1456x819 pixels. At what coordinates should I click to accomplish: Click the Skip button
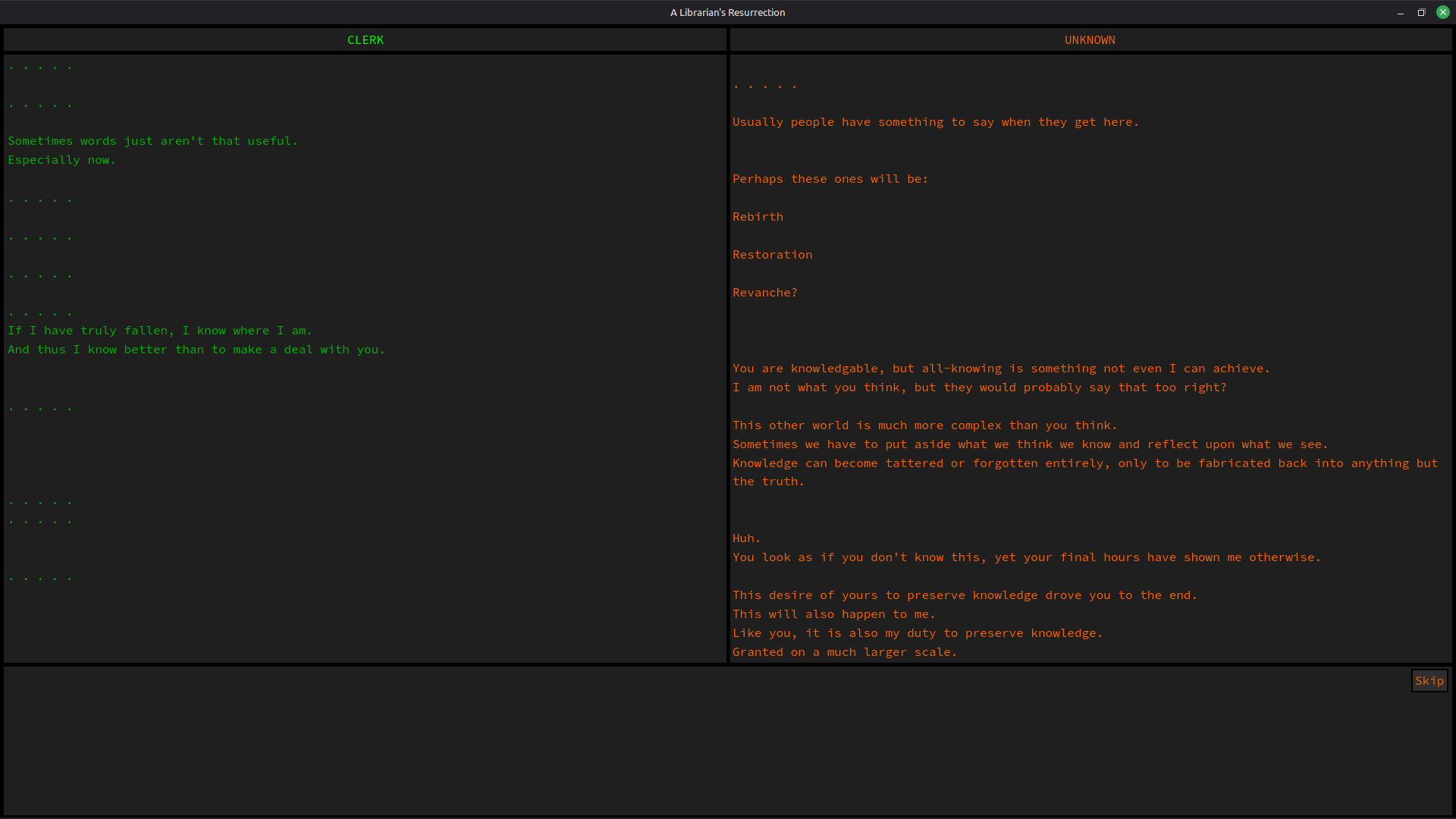(x=1429, y=681)
